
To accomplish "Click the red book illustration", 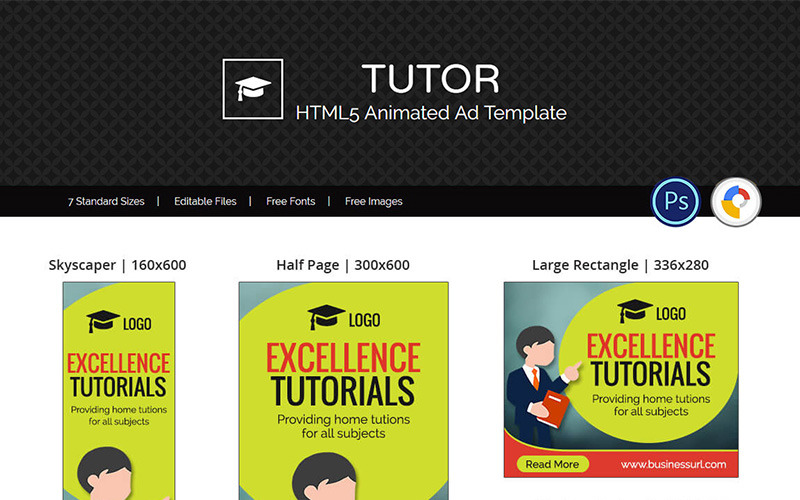I will (555, 409).
